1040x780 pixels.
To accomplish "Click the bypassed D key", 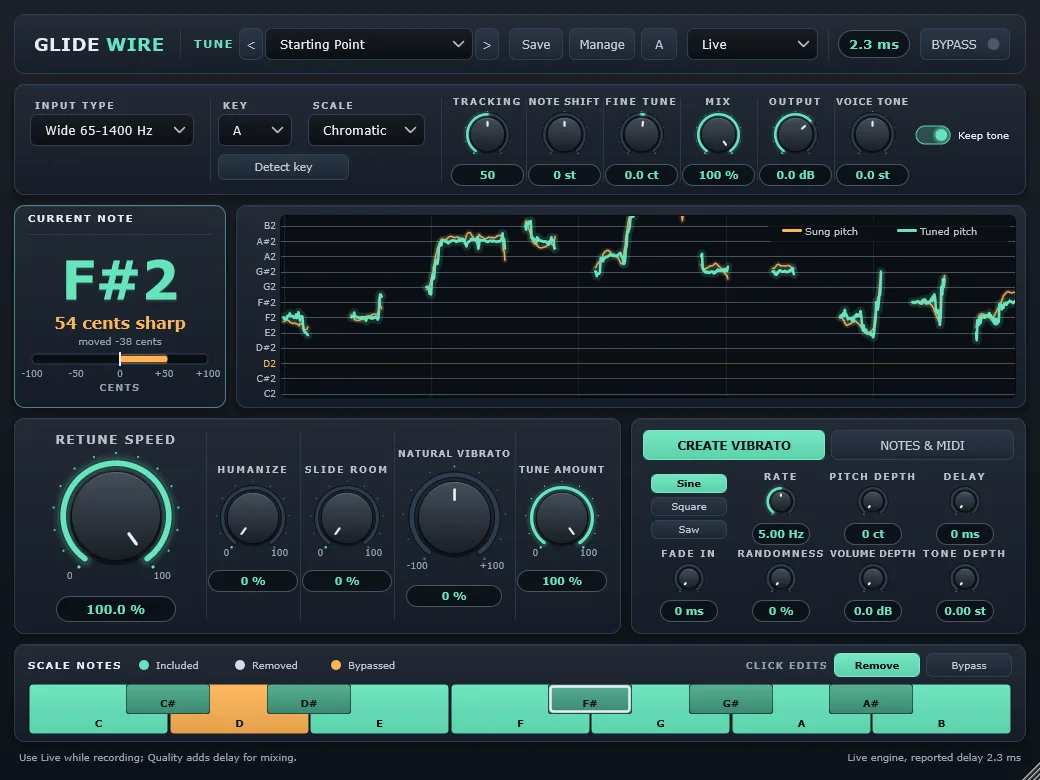I will [239, 723].
